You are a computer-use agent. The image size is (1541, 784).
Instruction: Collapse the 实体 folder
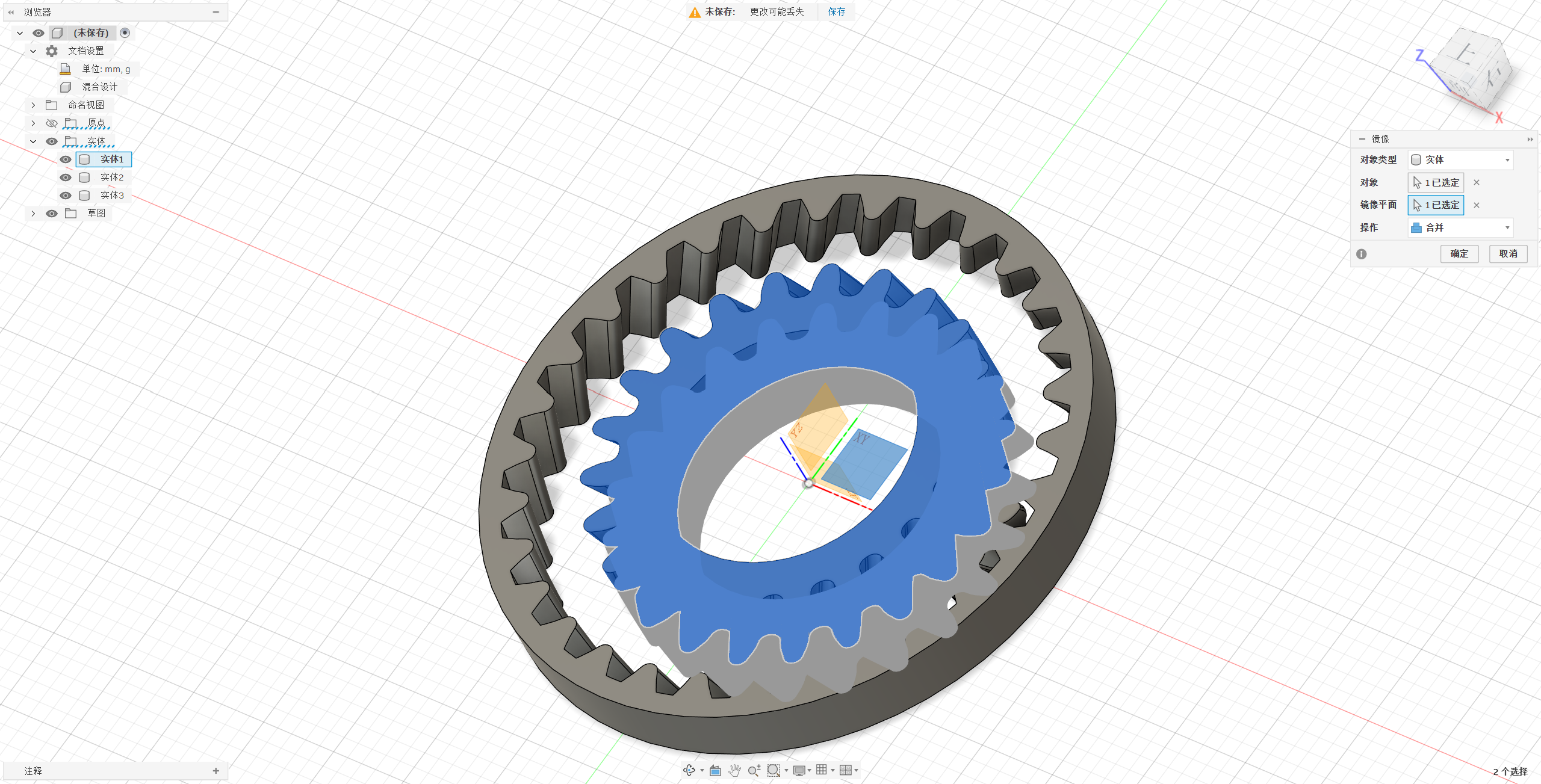point(33,141)
